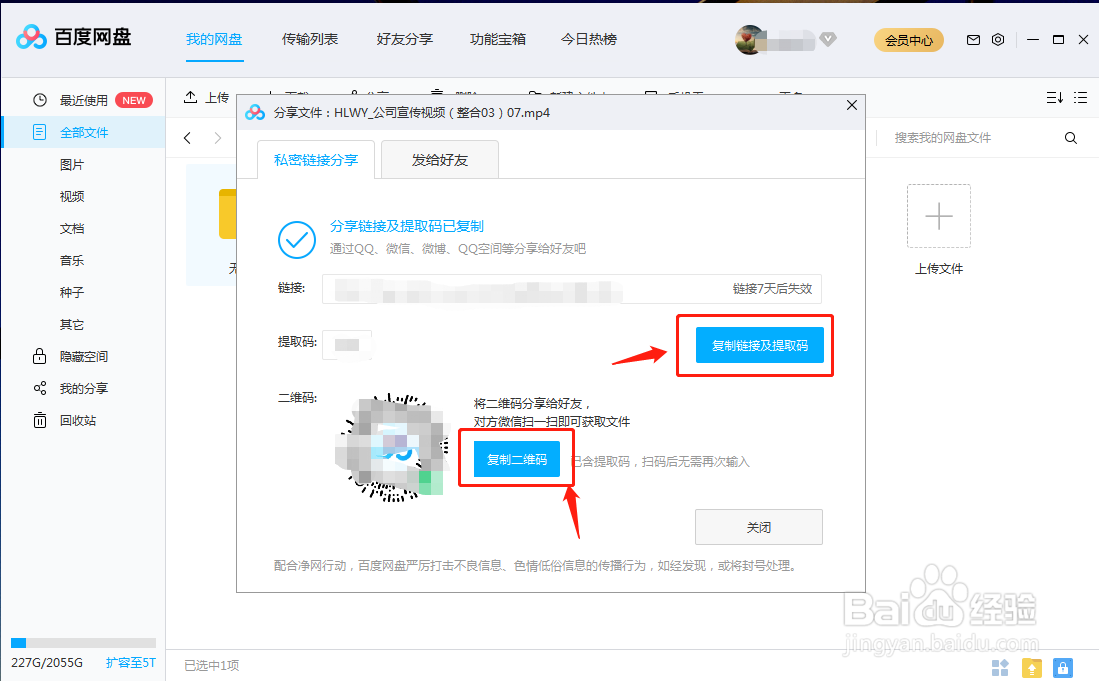Click the VIP diamond badge icon
1099x681 pixels.
coord(828,39)
